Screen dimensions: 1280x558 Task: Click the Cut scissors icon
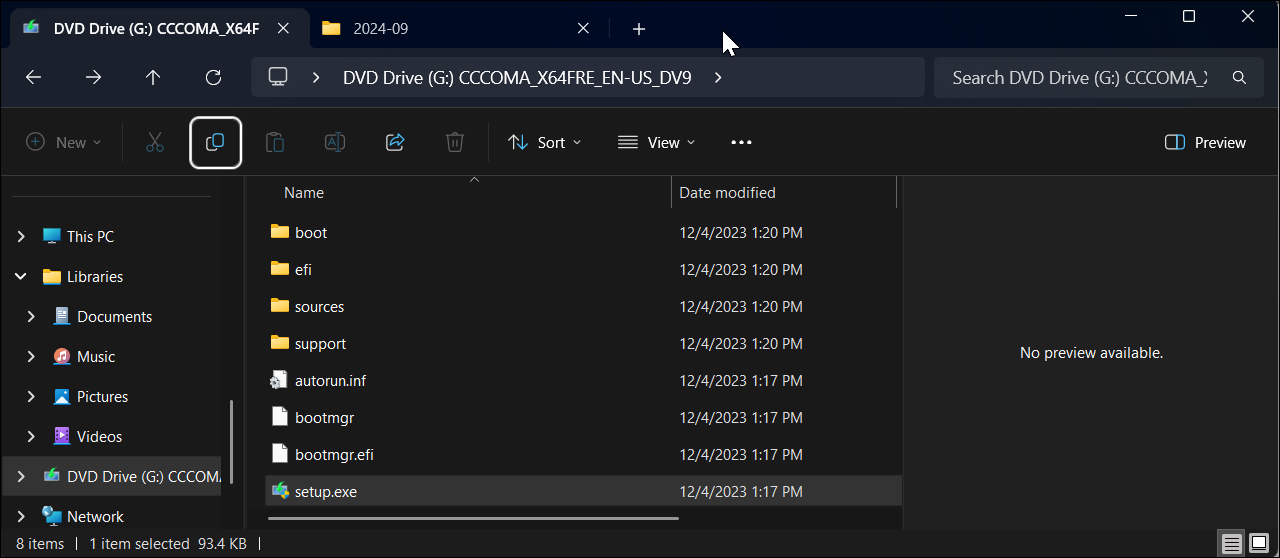point(154,143)
